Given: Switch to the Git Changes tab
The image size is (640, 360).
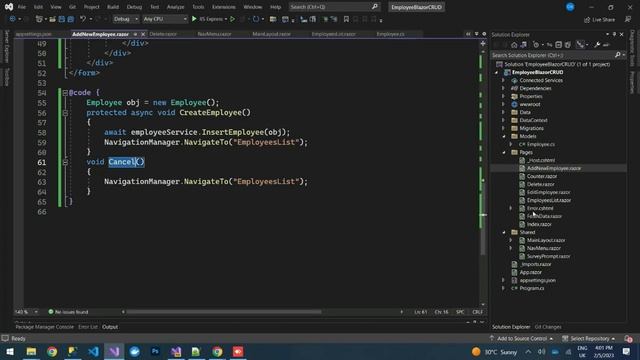Looking at the screenshot, I should coord(548,327).
